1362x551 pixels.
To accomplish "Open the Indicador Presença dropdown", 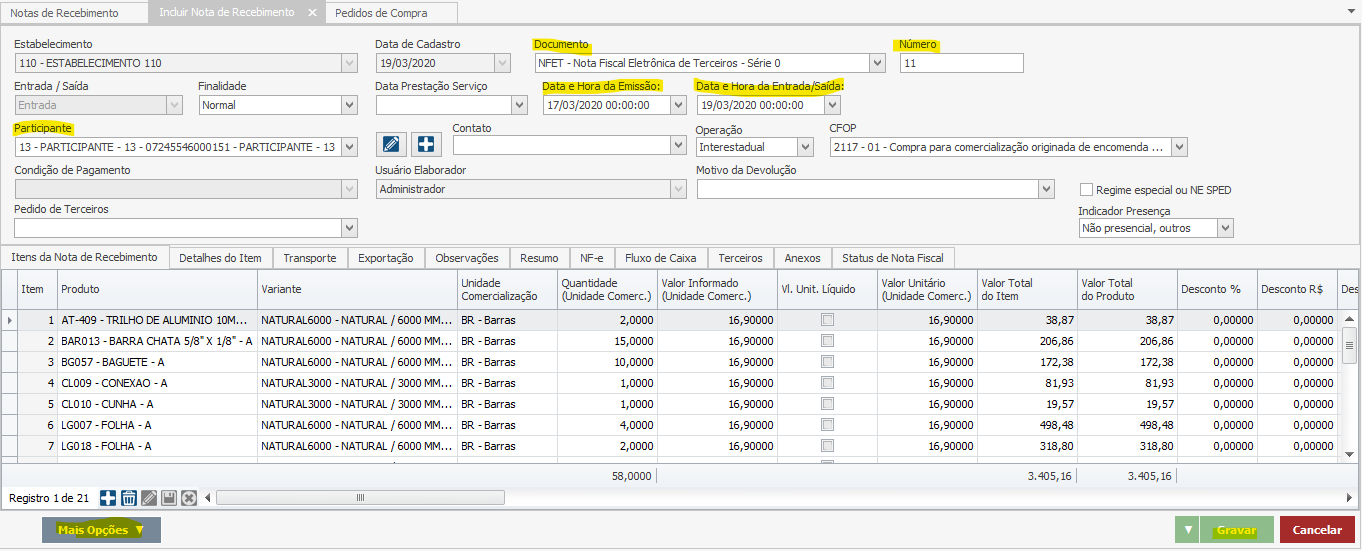I will point(1225,228).
